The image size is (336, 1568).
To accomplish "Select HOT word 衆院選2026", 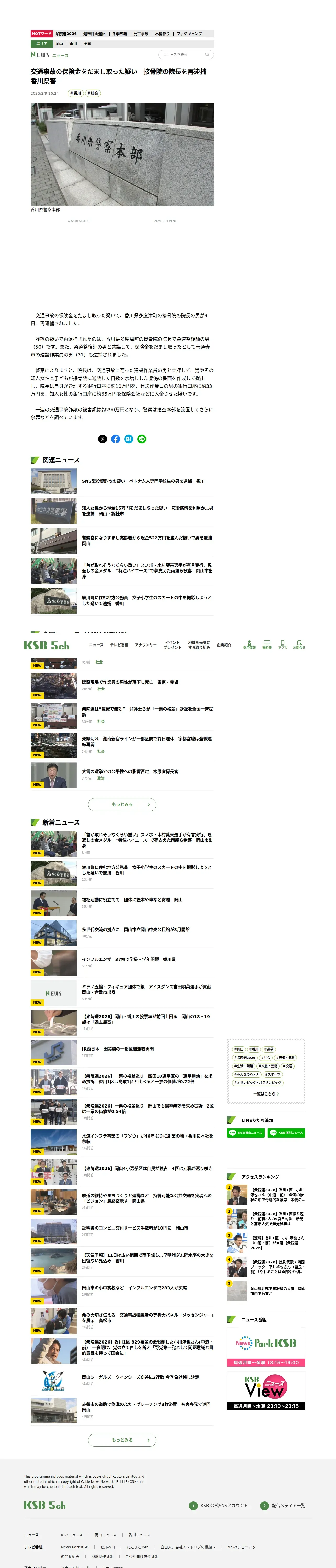I will [x=66, y=34].
